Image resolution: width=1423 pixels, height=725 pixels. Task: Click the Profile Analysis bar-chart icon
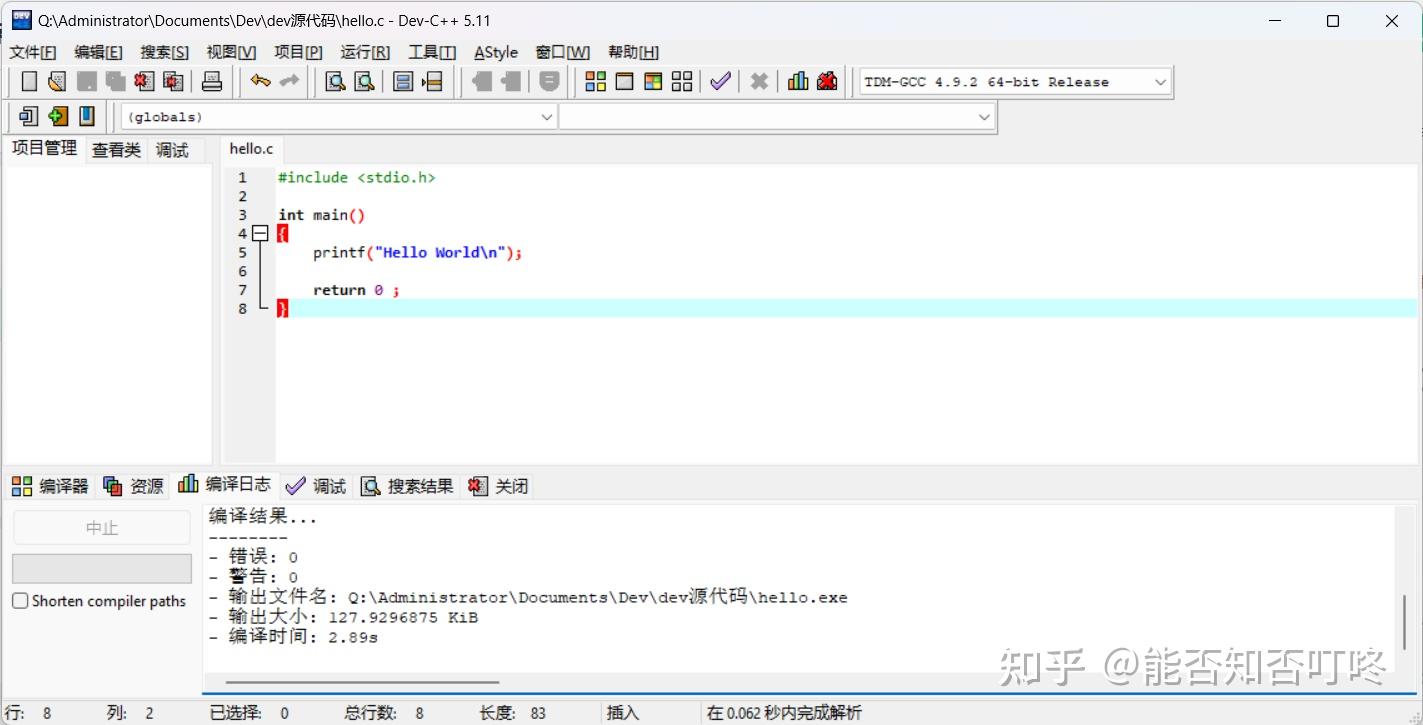796,81
